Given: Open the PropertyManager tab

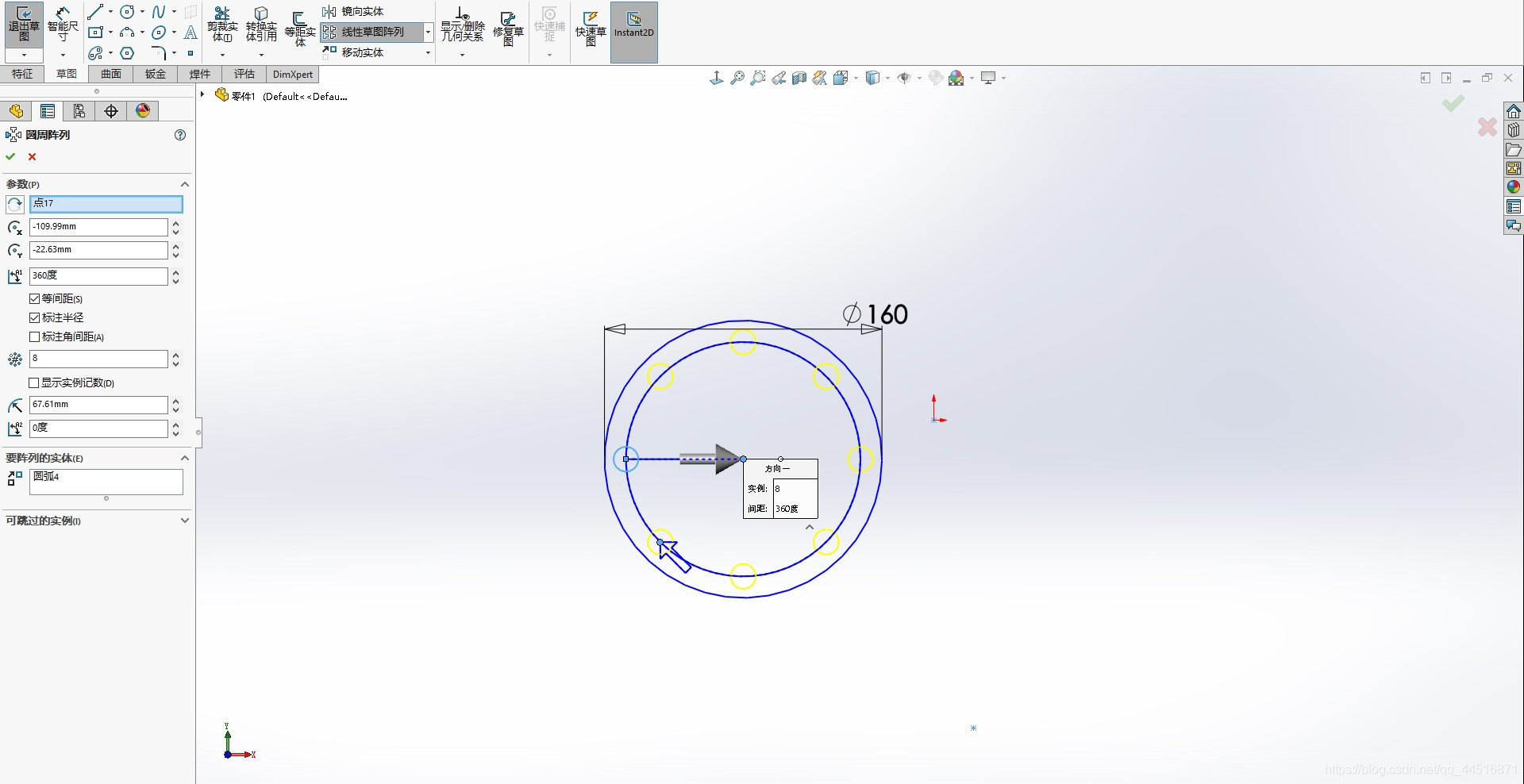Looking at the screenshot, I should tap(48, 111).
